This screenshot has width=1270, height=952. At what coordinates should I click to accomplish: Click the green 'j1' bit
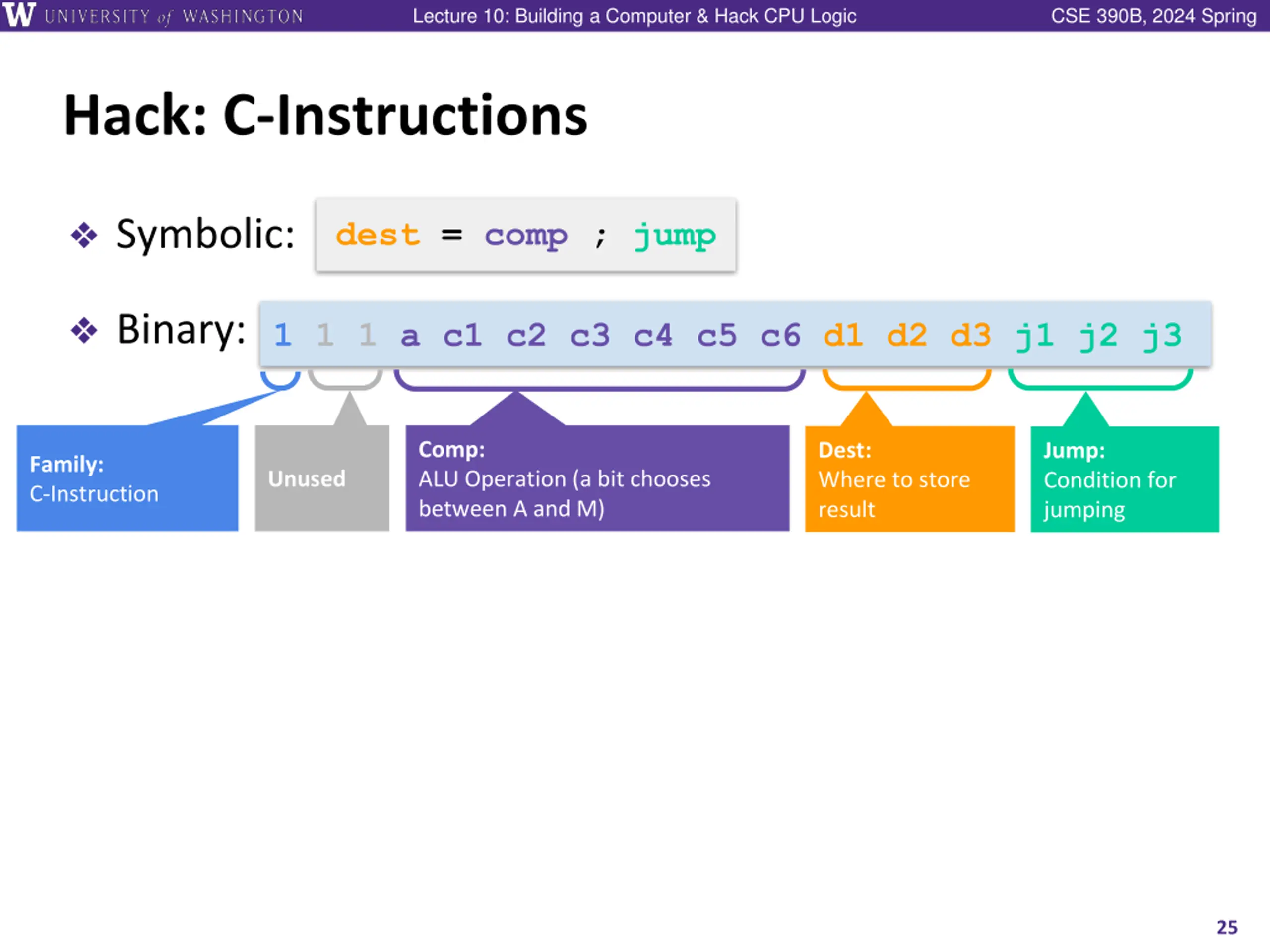(x=1034, y=337)
